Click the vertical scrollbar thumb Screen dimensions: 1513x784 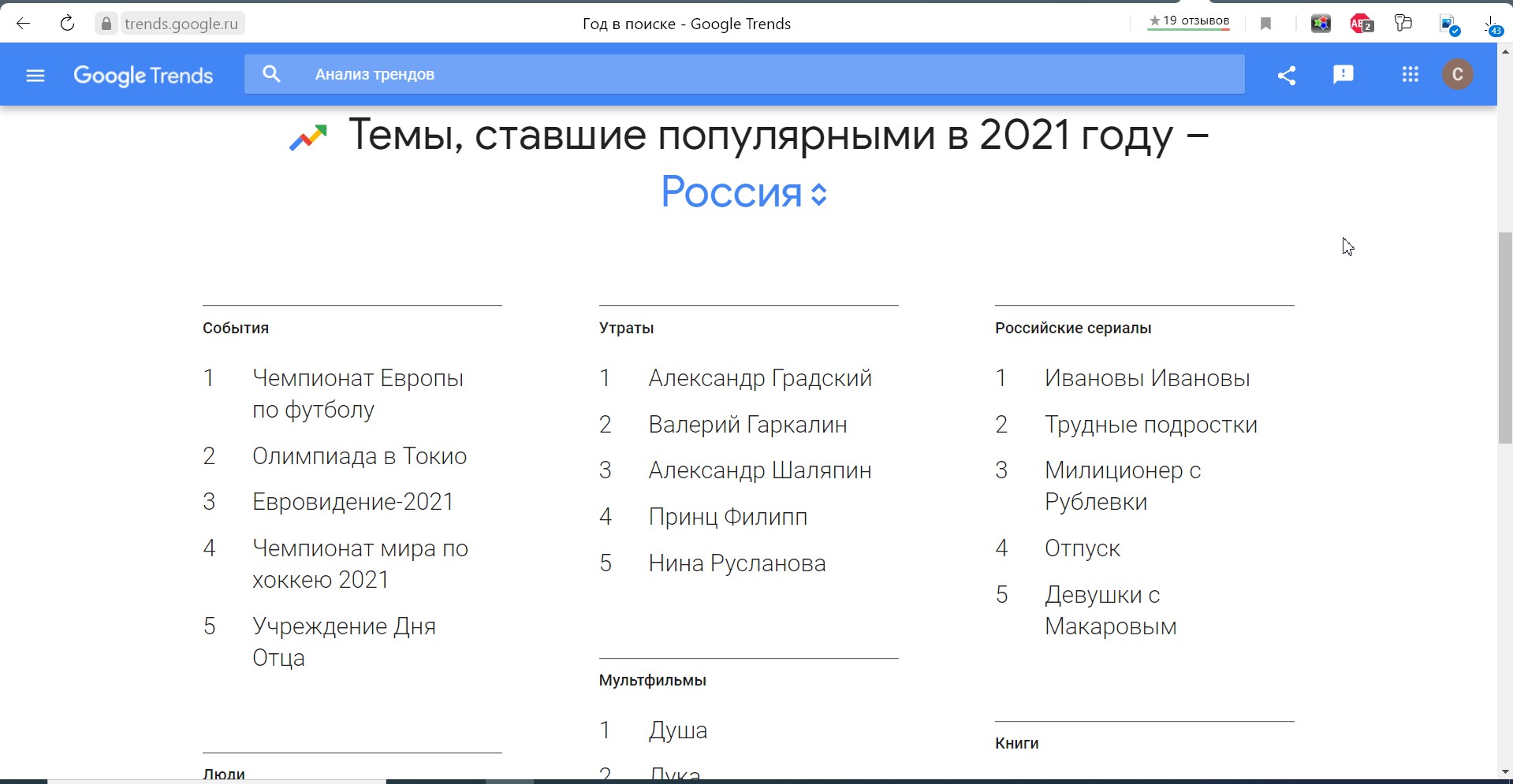click(1505, 338)
